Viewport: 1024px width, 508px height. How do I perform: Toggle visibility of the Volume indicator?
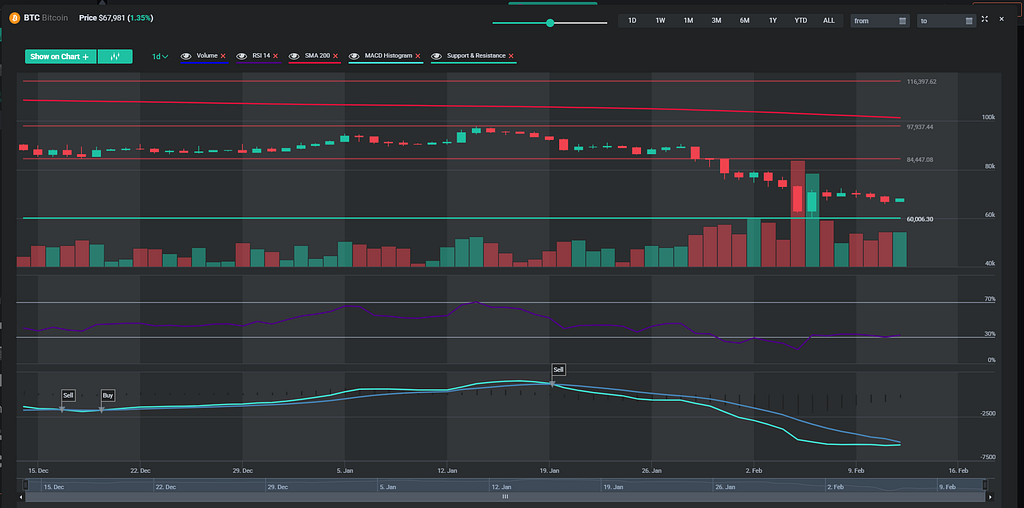coord(187,56)
